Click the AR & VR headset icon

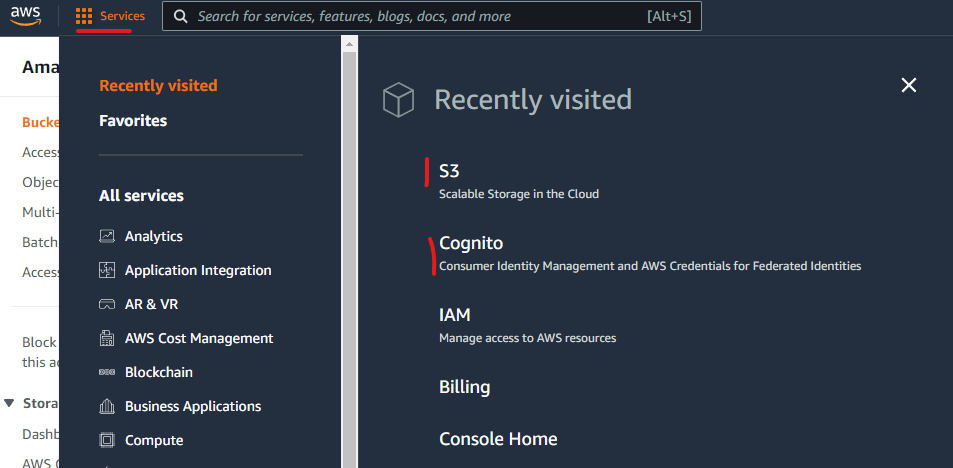click(x=107, y=304)
